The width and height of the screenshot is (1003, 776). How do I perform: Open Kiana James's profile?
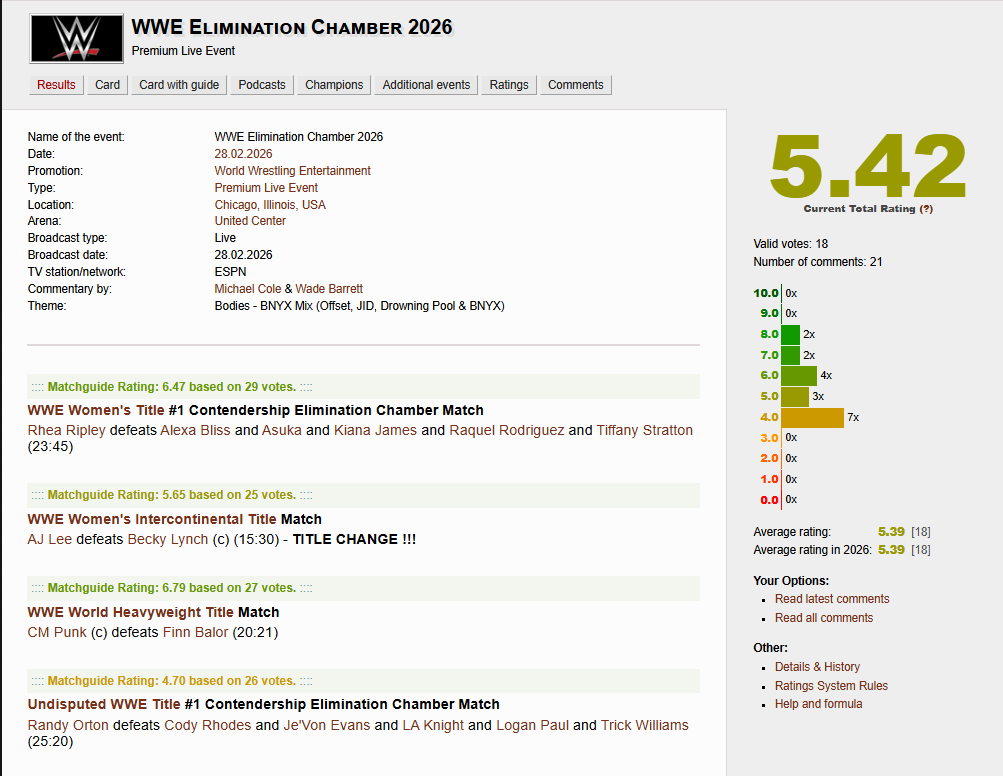(x=375, y=430)
